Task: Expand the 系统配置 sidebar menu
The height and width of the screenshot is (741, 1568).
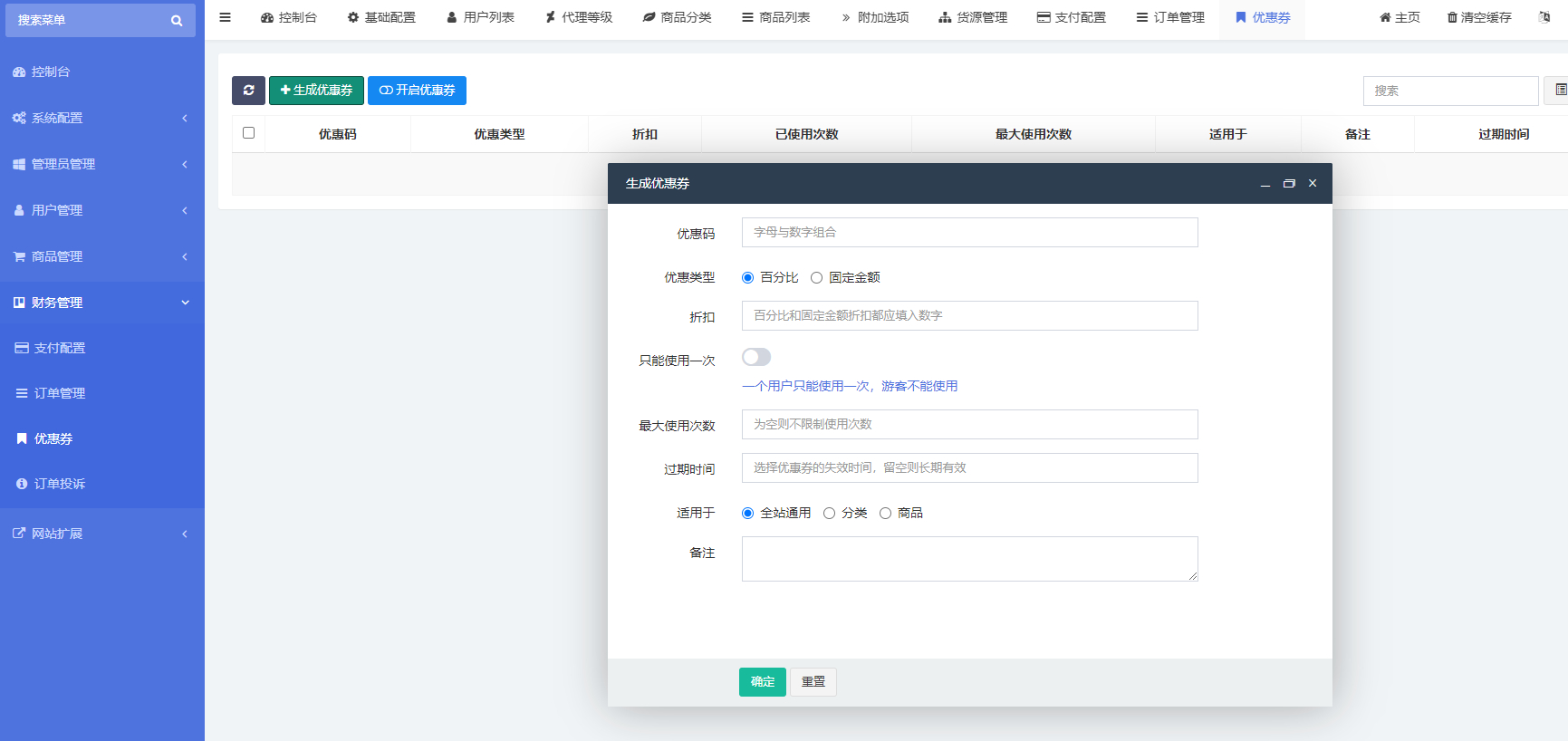Action: pyautogui.click(x=101, y=118)
